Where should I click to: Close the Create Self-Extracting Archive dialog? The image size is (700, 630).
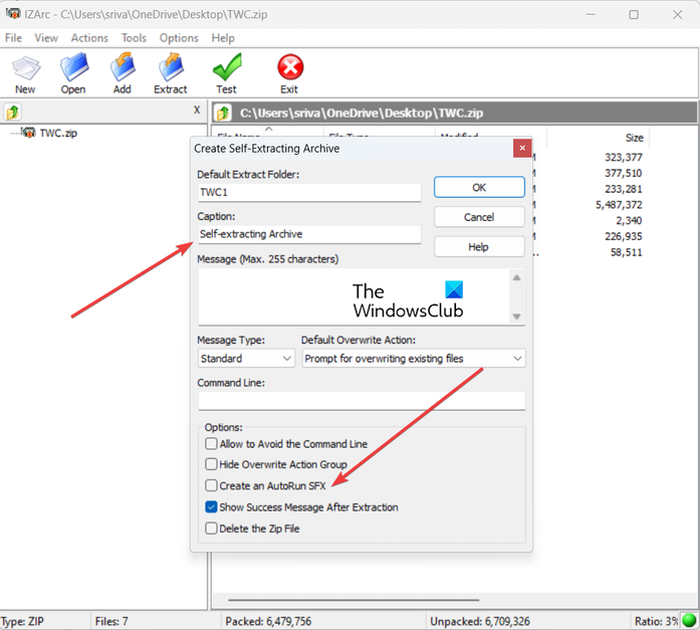point(522,148)
